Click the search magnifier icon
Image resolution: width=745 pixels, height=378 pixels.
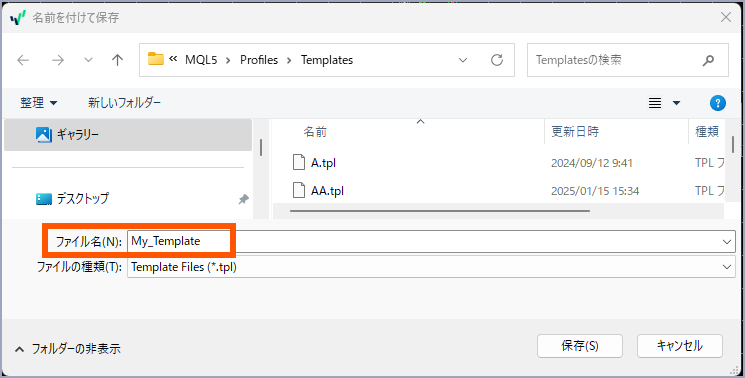click(708, 60)
